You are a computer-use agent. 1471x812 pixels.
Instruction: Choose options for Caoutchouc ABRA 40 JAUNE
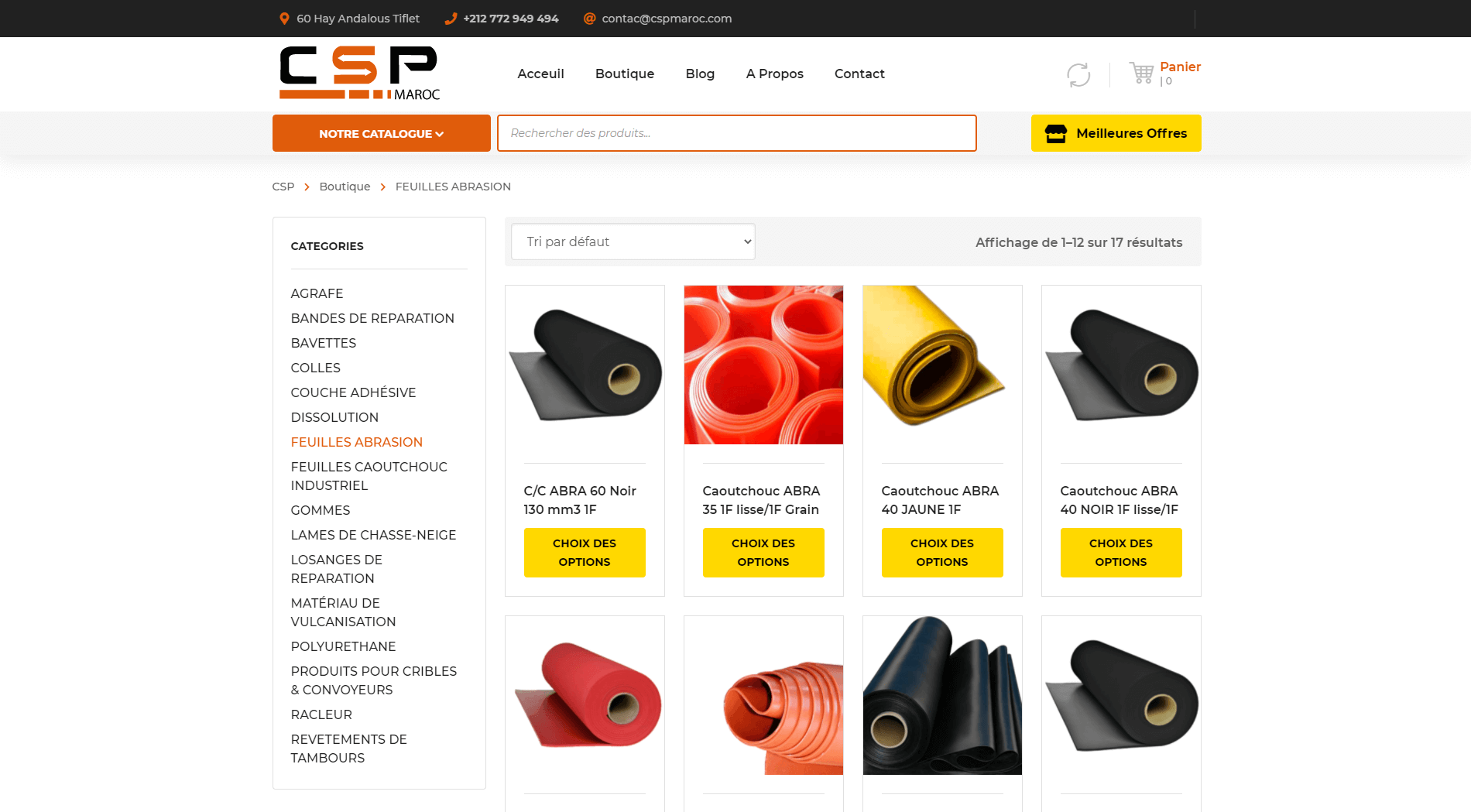(942, 553)
